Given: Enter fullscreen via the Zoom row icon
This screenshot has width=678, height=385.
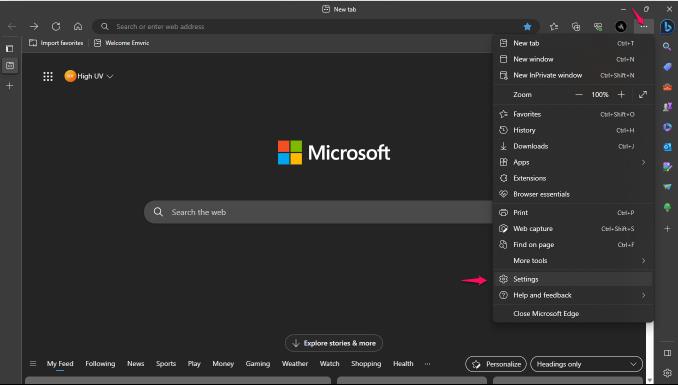Looking at the screenshot, I should click(x=643, y=94).
